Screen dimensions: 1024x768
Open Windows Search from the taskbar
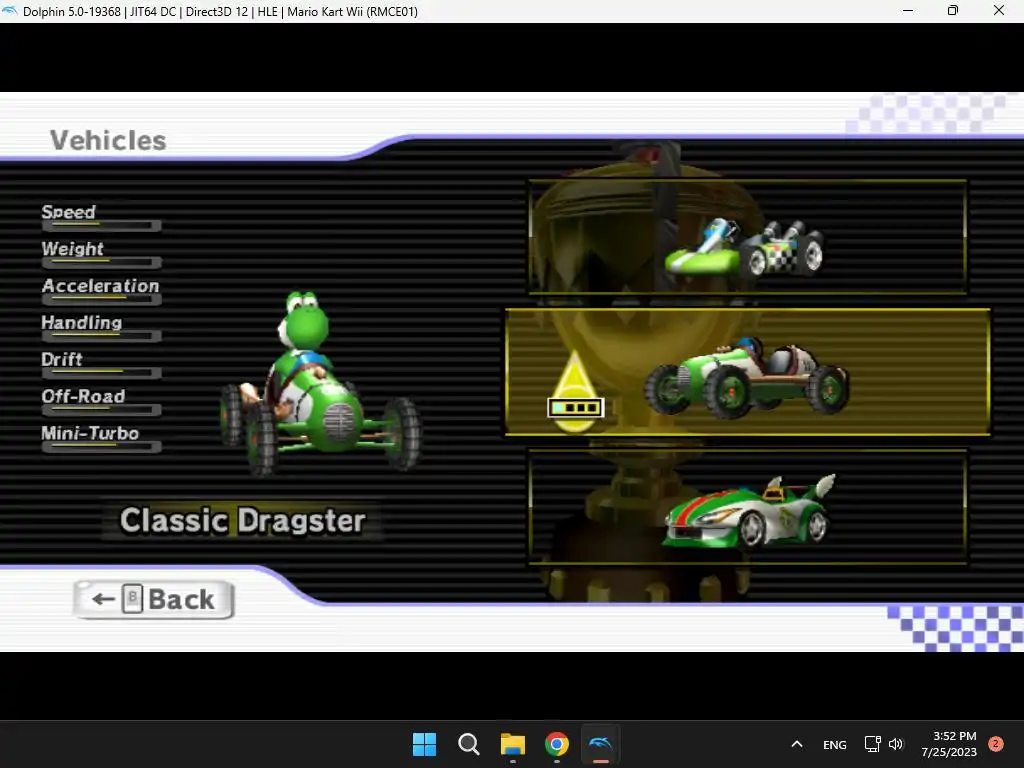pos(468,744)
